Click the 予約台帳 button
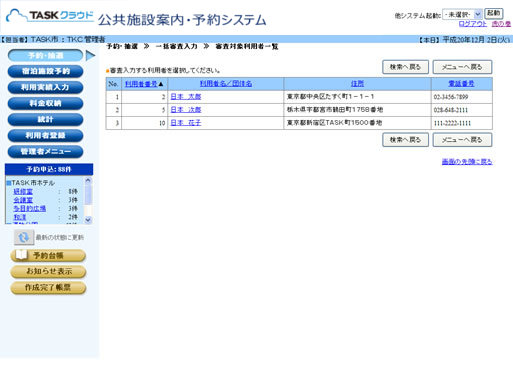 point(48,256)
